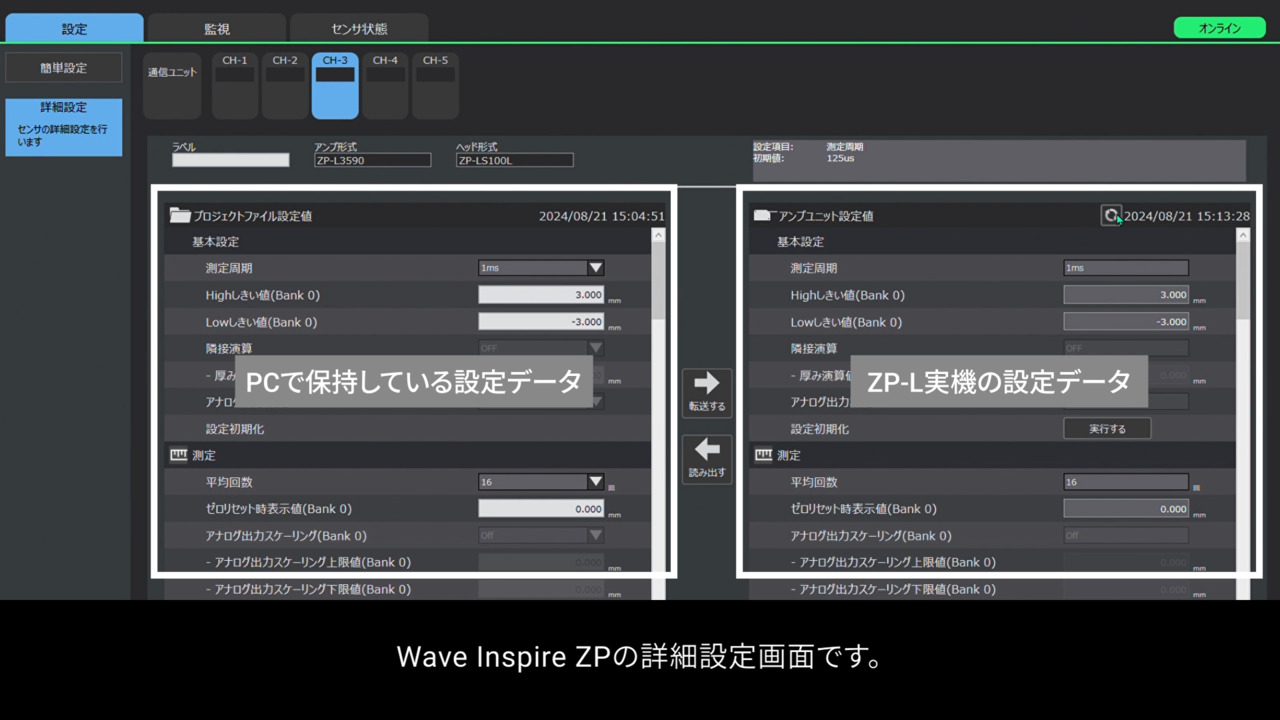Click right ゼロリセット時表示値 field showing 0.000
Screen dimensions: 1280x720
pyautogui.click(x=1126, y=508)
